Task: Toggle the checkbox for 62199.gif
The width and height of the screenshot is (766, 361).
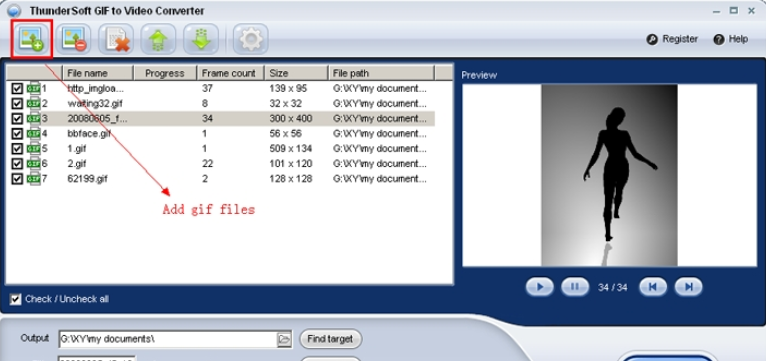Action: [x=17, y=179]
